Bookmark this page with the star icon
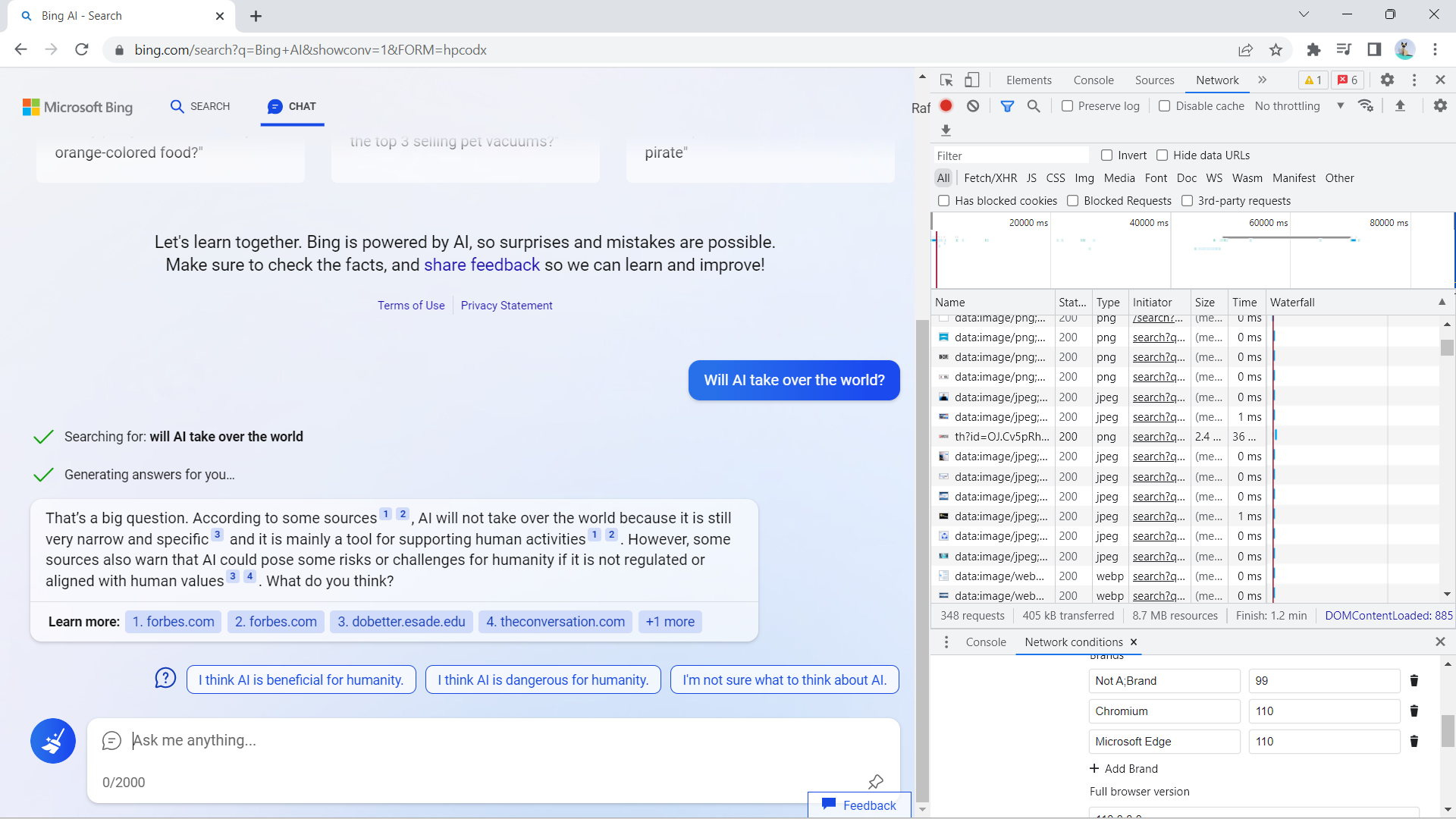This screenshot has width=1456, height=819. 1276,50
